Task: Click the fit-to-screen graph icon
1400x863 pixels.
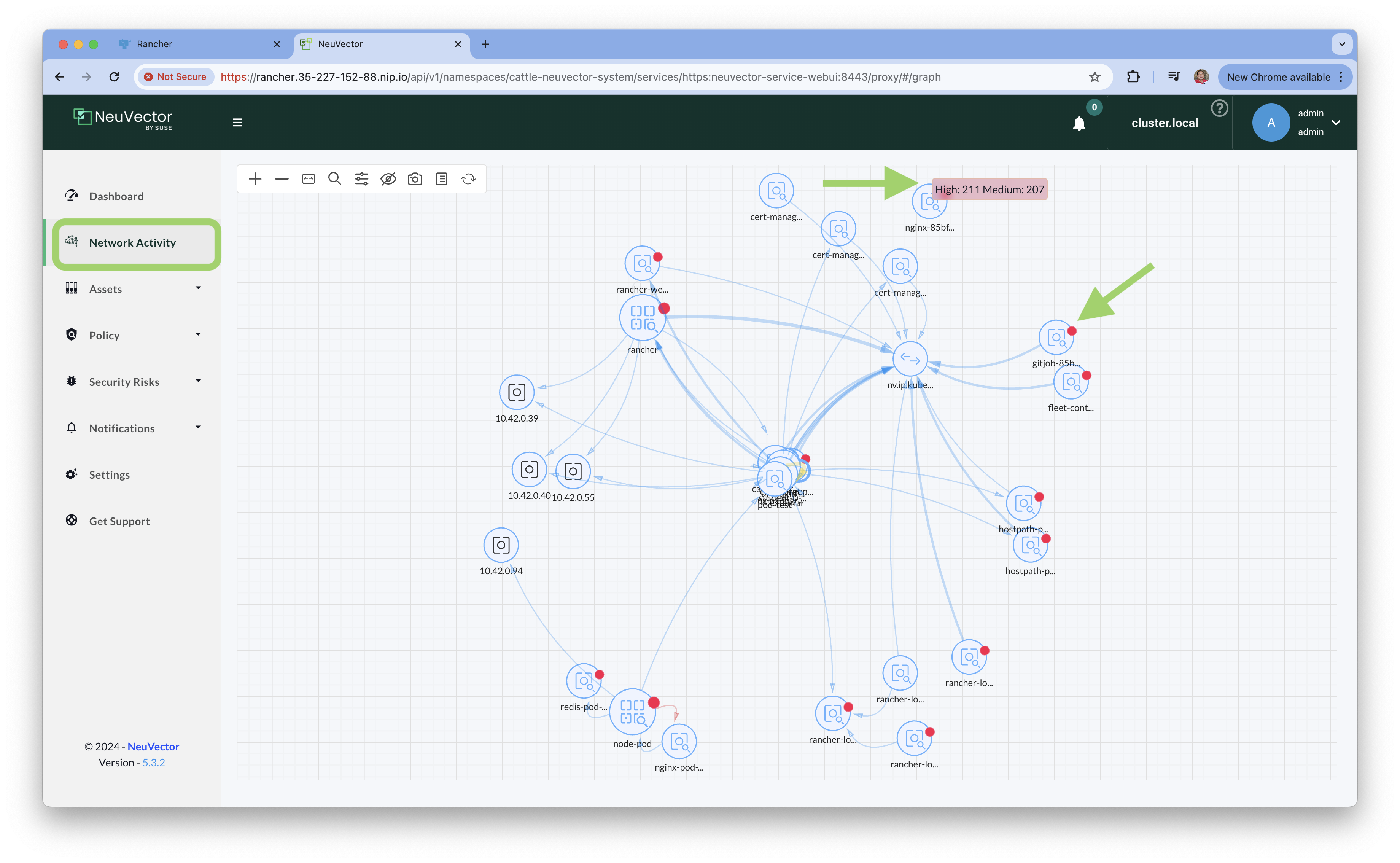Action: [309, 179]
